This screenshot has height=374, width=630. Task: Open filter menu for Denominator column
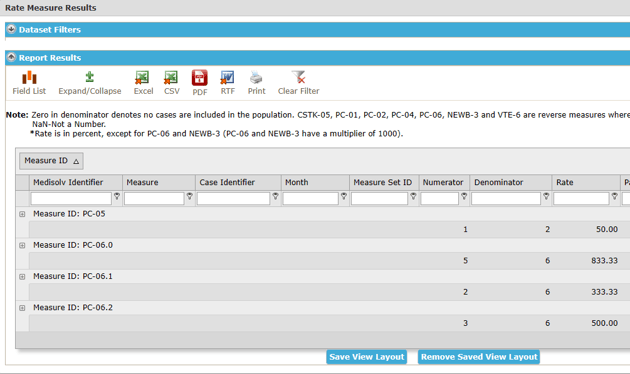(546, 196)
